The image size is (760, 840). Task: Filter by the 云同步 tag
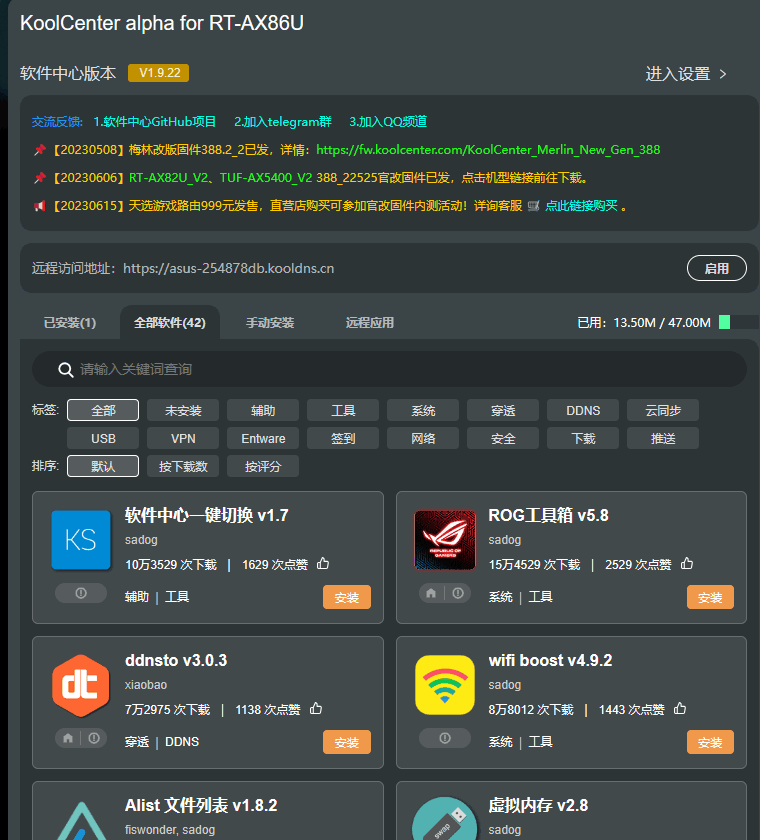(x=663, y=410)
